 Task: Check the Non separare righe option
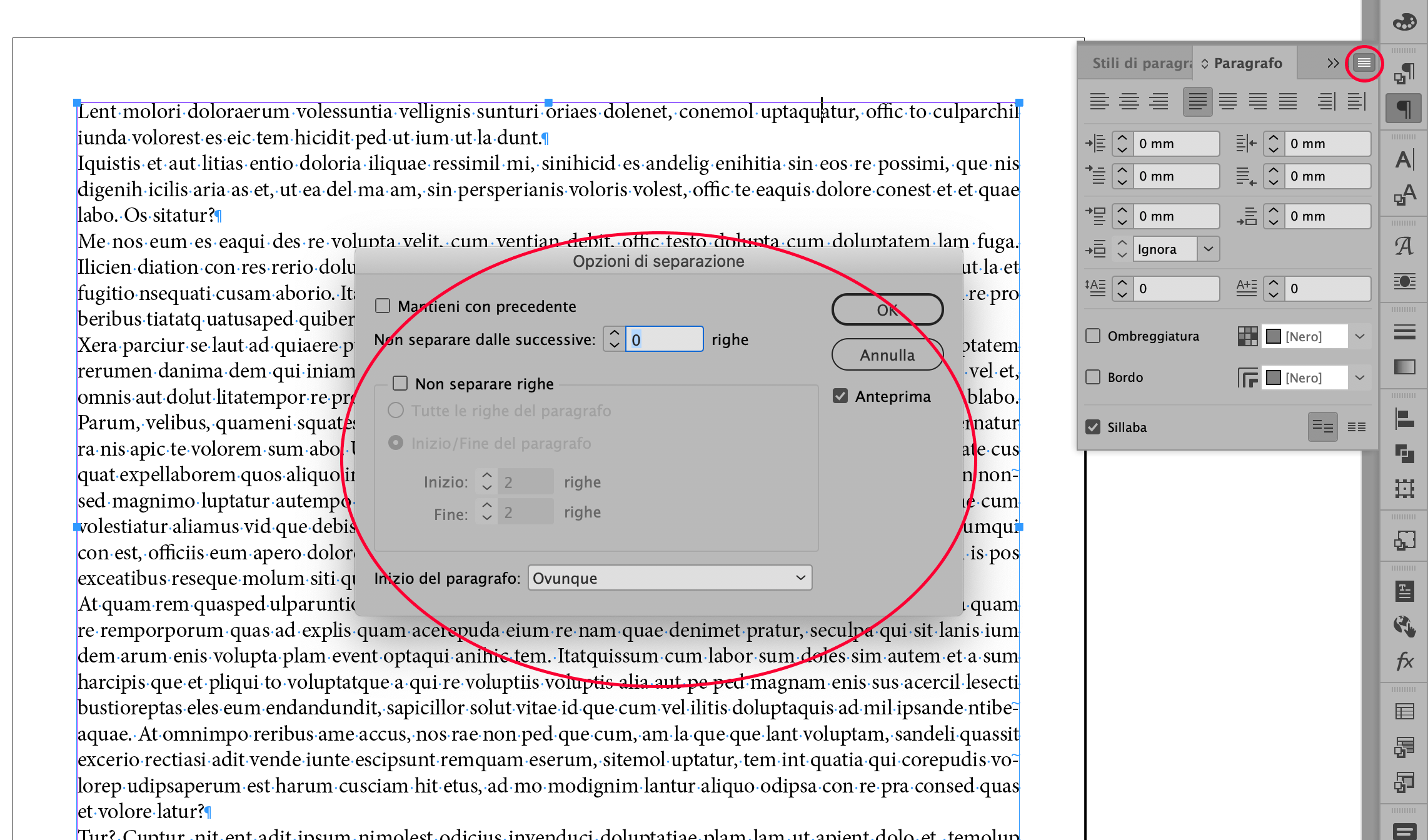point(400,383)
